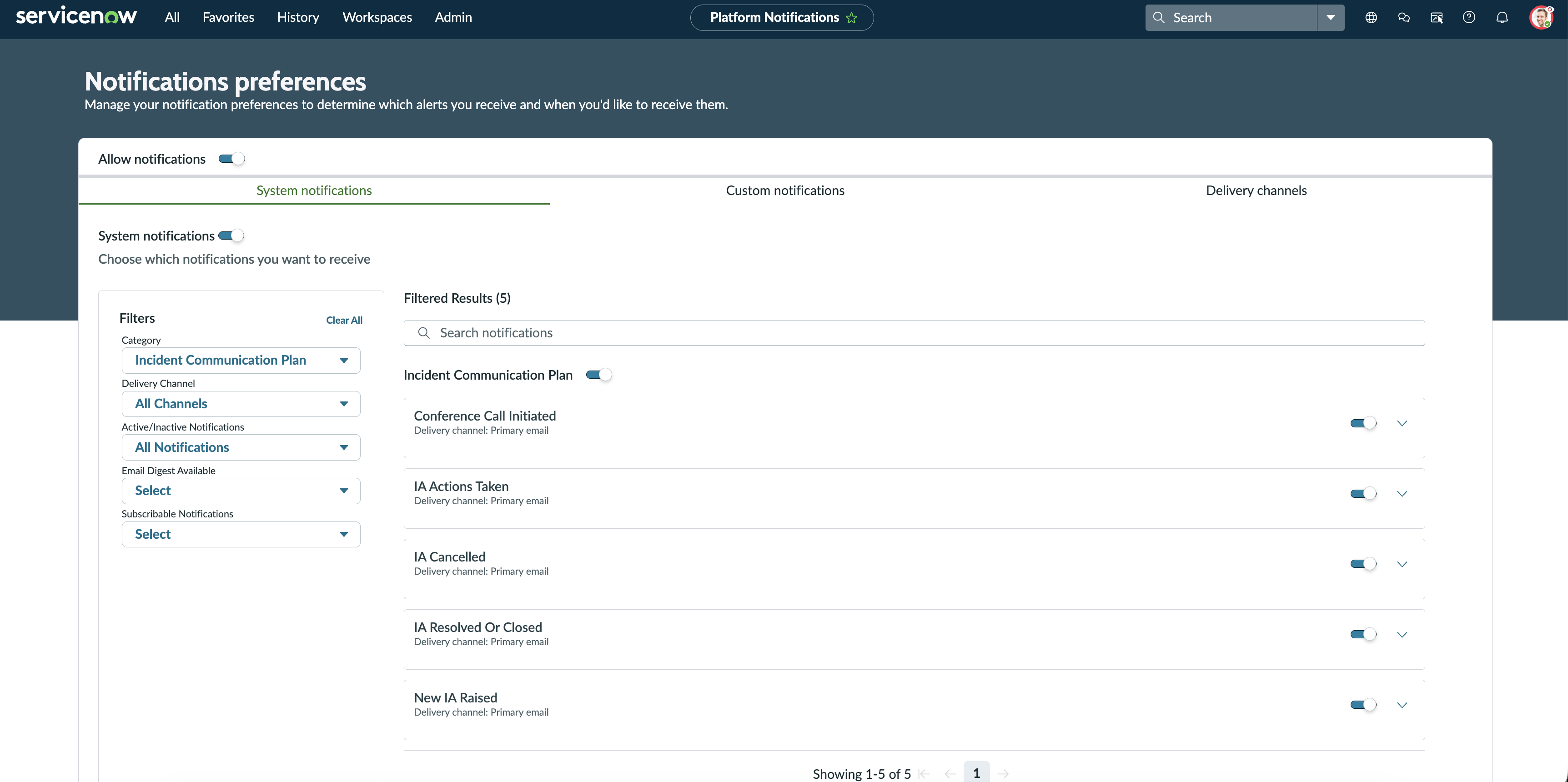Open Active/Inactive Notifications dropdown
The image size is (1568, 782).
pyautogui.click(x=241, y=447)
